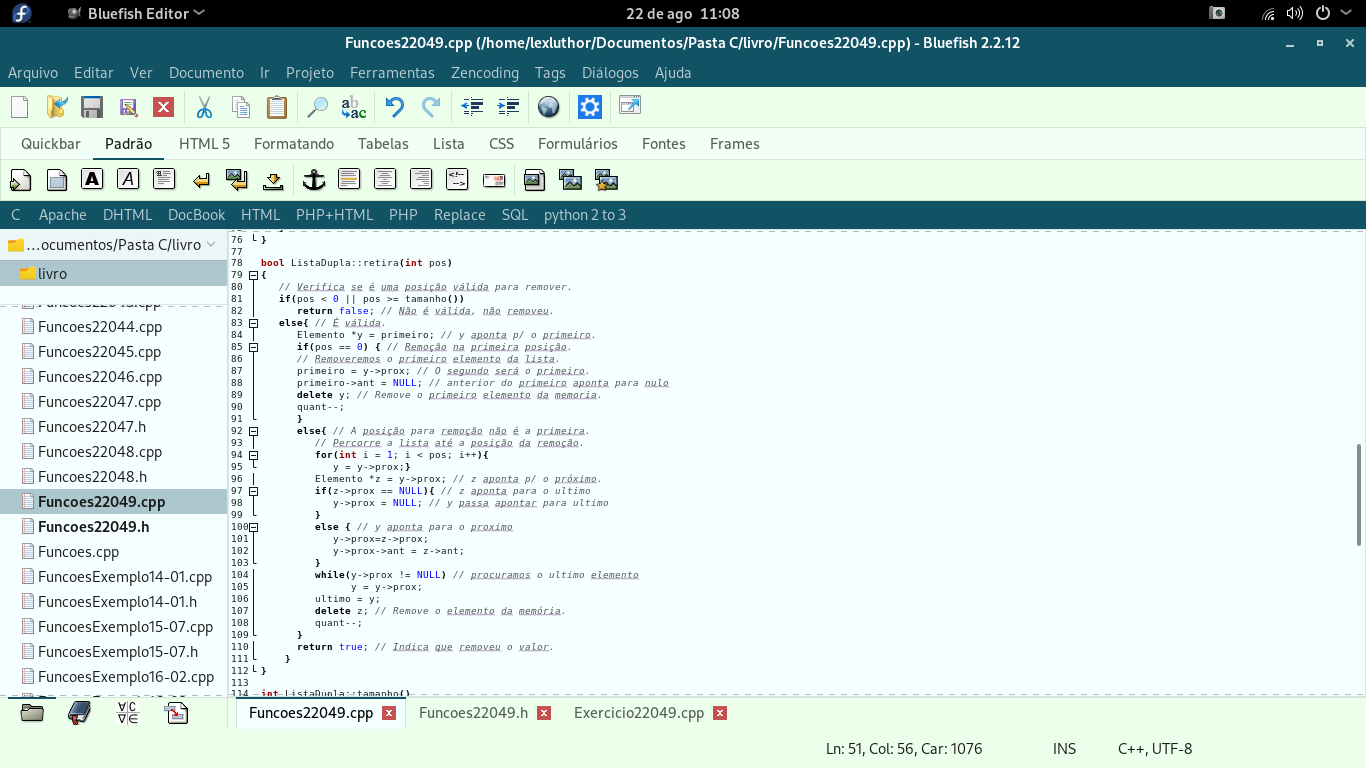Undo the last edit

395,107
